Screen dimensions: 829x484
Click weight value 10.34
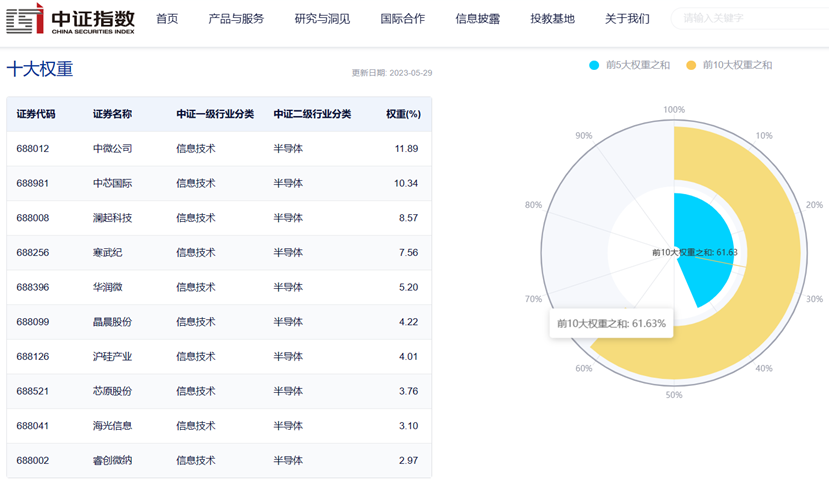[x=406, y=184]
